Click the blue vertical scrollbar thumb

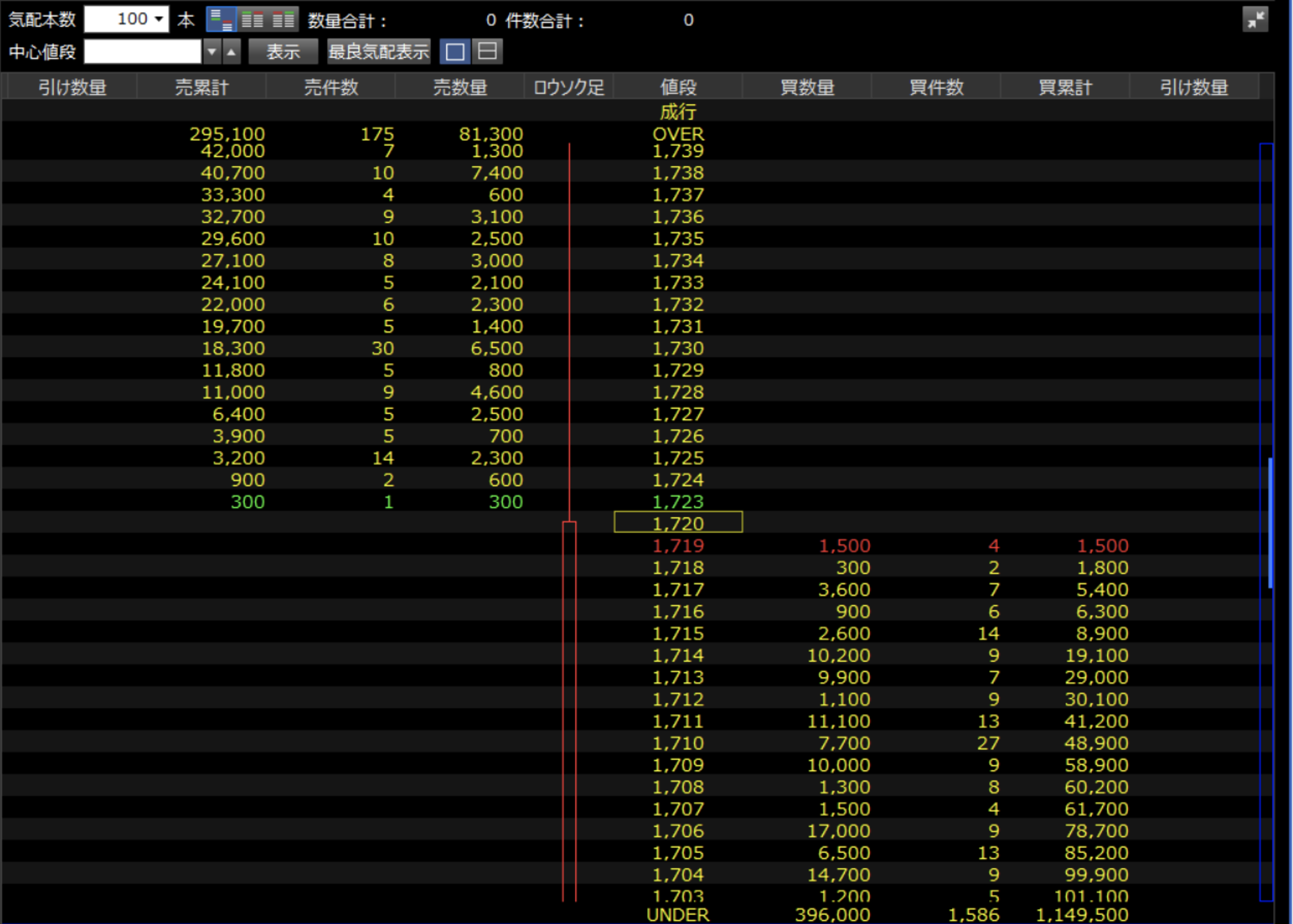(x=1270, y=522)
